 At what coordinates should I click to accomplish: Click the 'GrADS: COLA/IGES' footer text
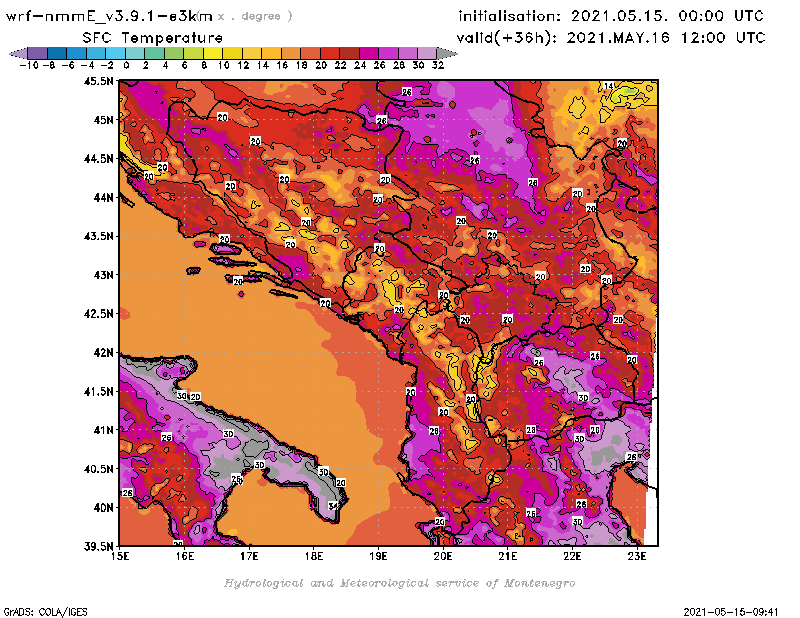45,612
